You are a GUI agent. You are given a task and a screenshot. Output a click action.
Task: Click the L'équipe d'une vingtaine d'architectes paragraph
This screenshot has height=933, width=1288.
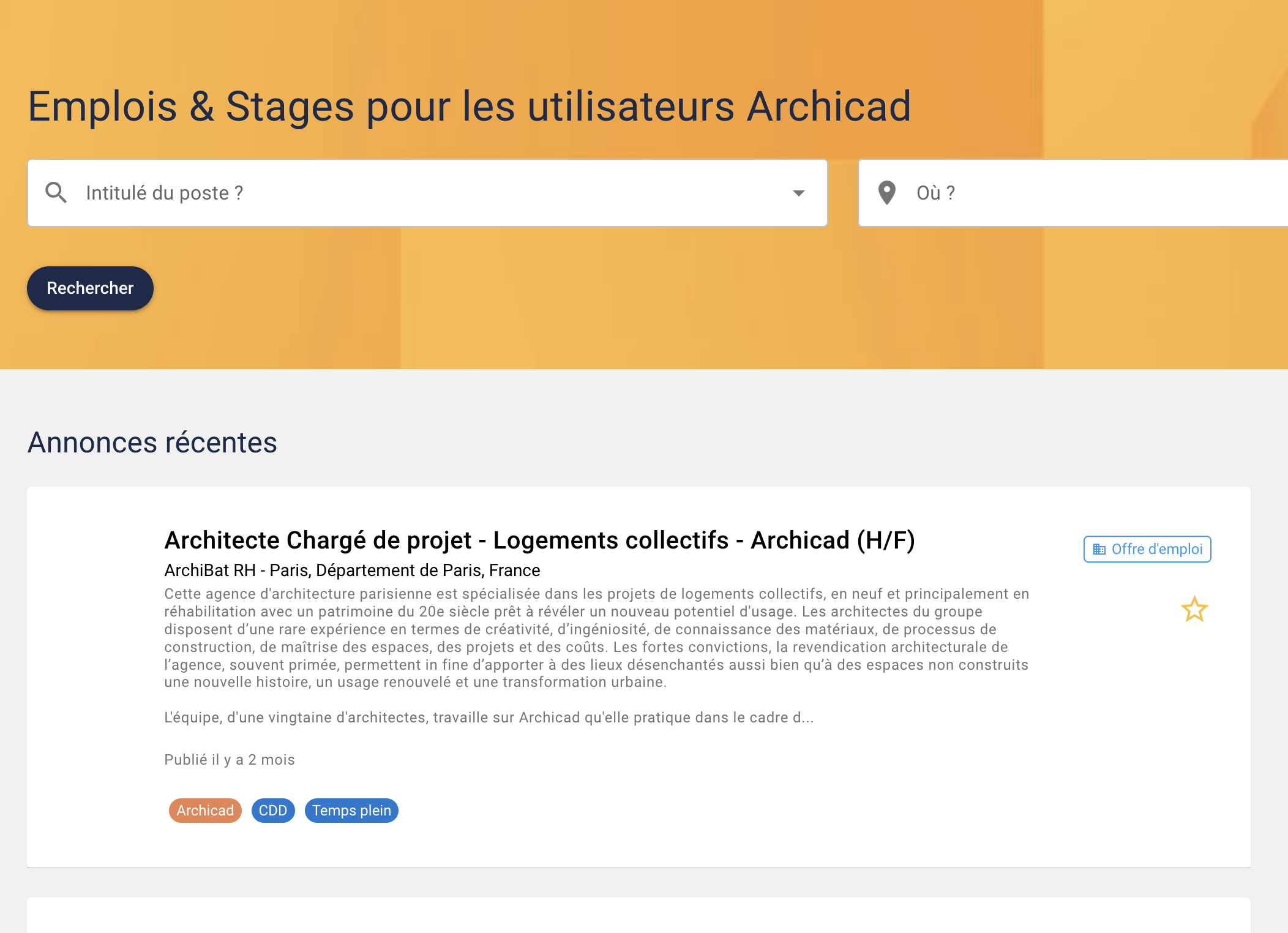(489, 718)
